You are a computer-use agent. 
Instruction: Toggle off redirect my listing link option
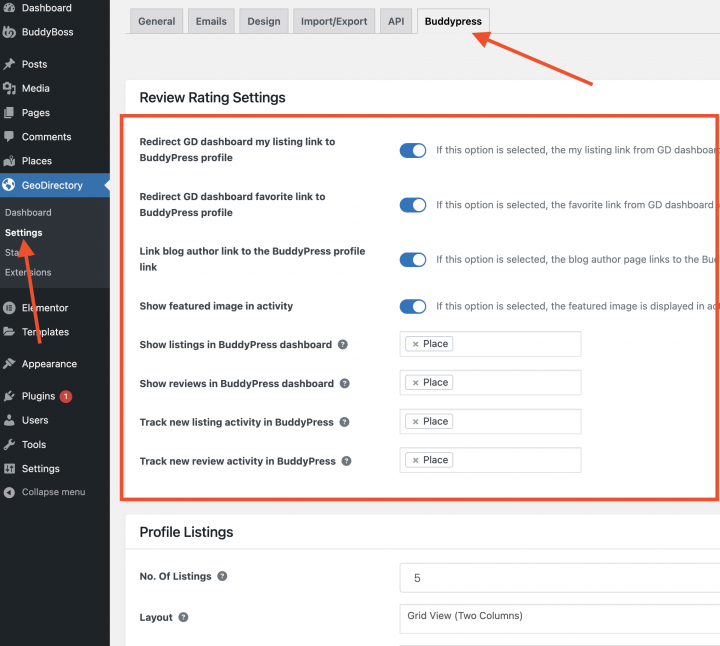pos(412,150)
